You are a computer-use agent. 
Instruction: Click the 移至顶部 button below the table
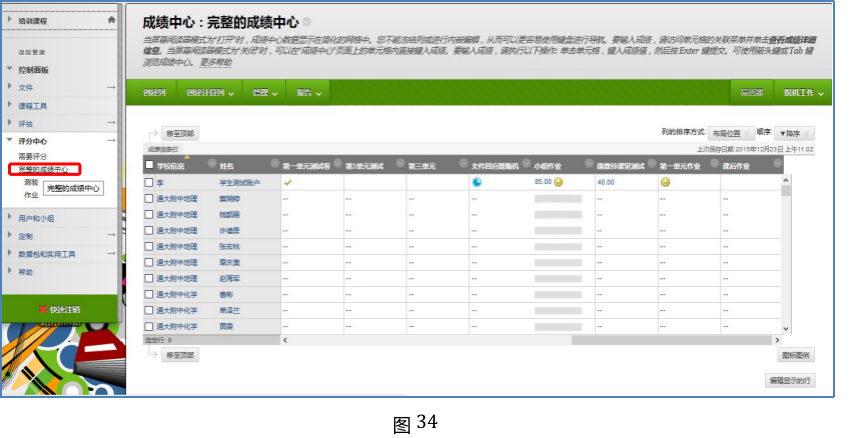pyautogui.click(x=180, y=355)
